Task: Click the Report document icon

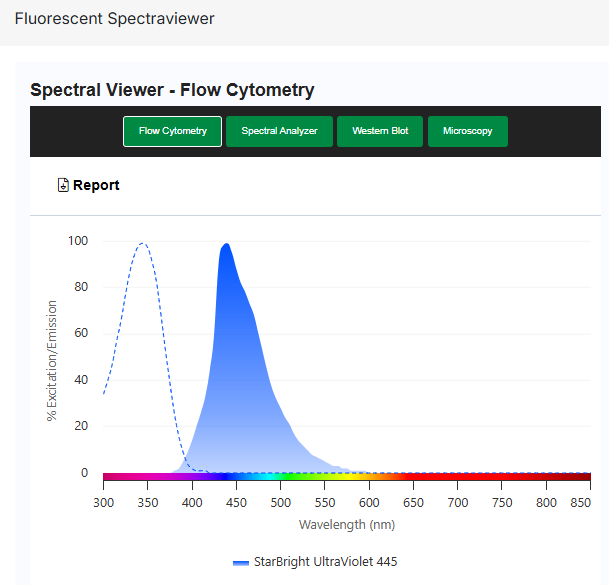Action: [63, 185]
